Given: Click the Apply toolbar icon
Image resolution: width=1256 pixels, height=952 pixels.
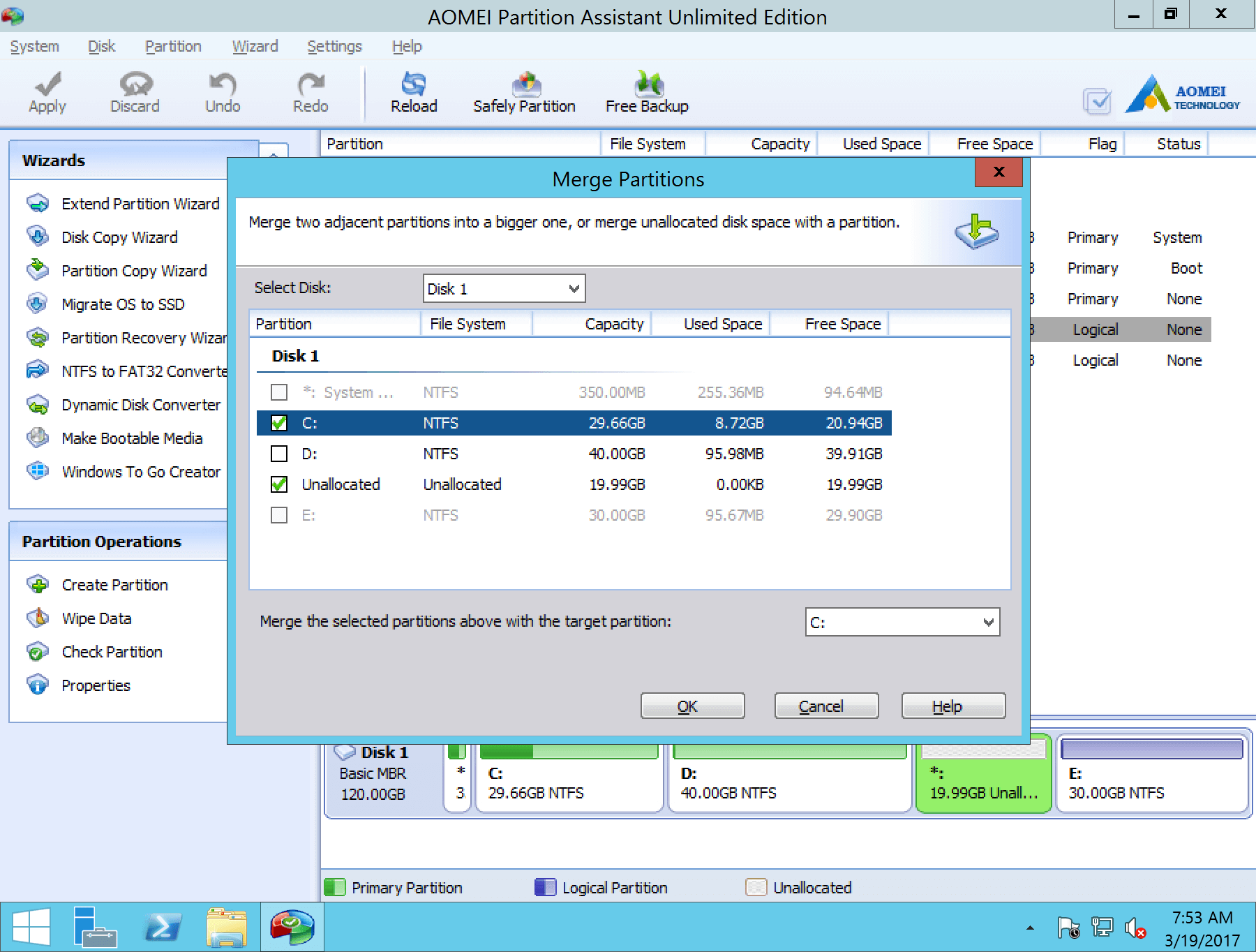Looking at the screenshot, I should [x=47, y=92].
